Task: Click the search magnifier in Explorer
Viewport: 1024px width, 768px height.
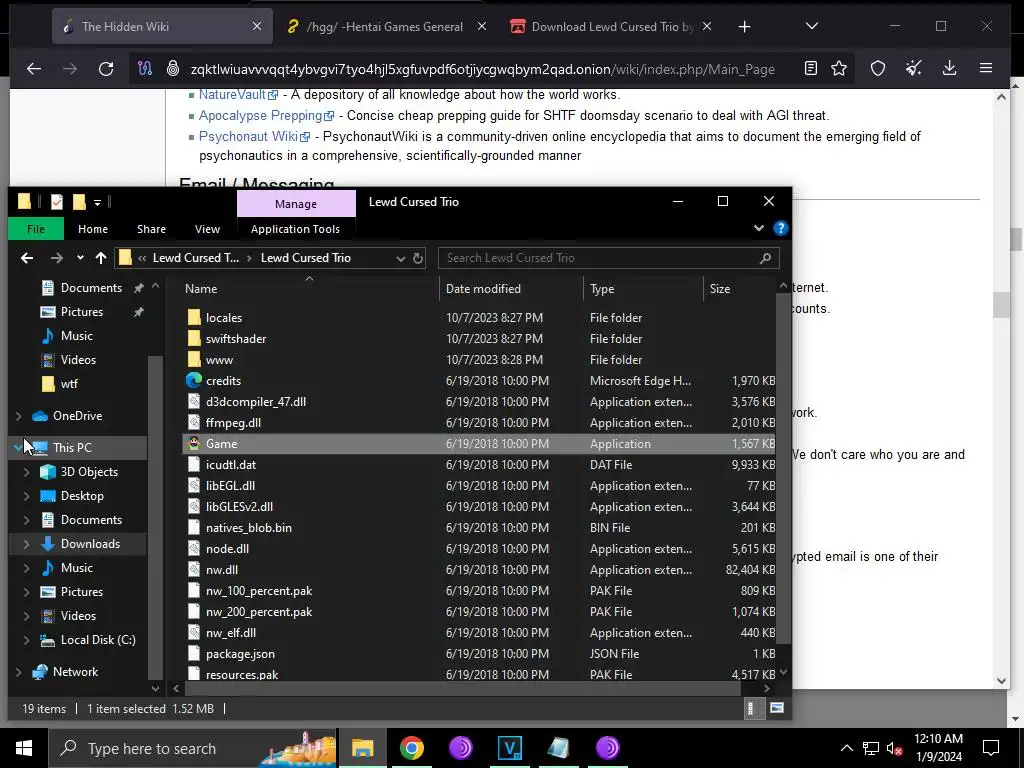Action: (765, 258)
